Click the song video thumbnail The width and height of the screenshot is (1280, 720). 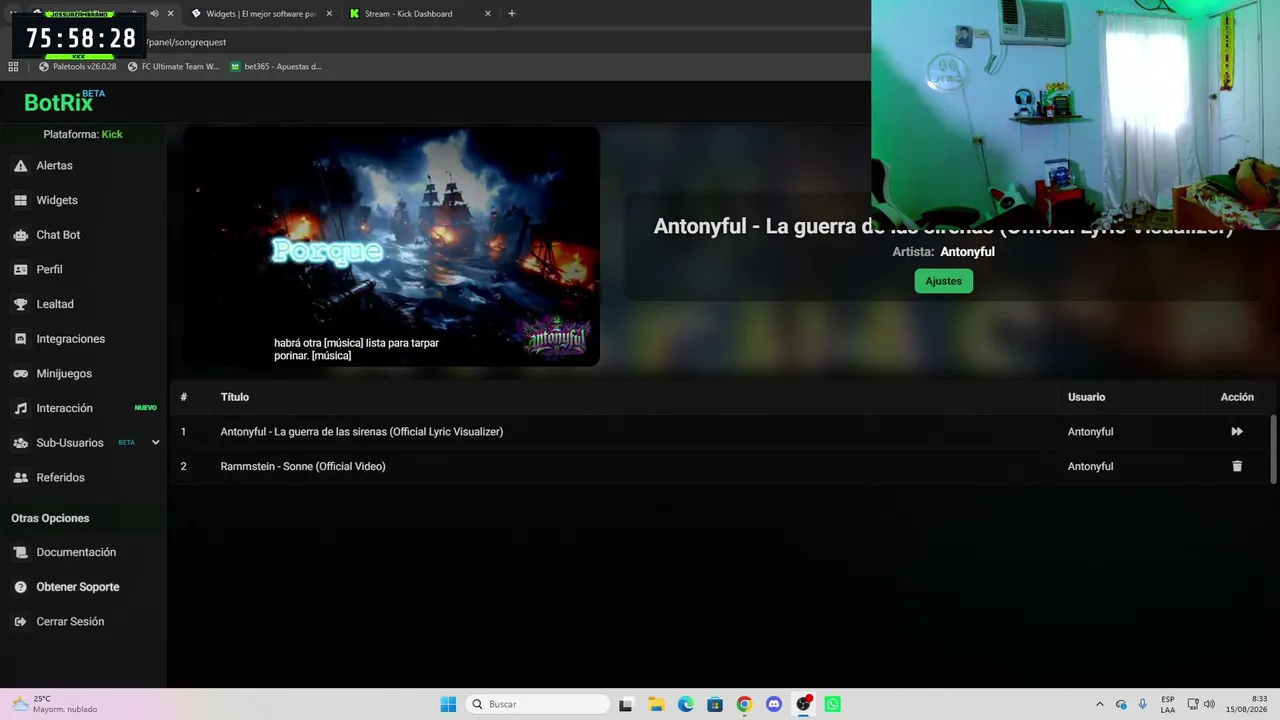(392, 246)
